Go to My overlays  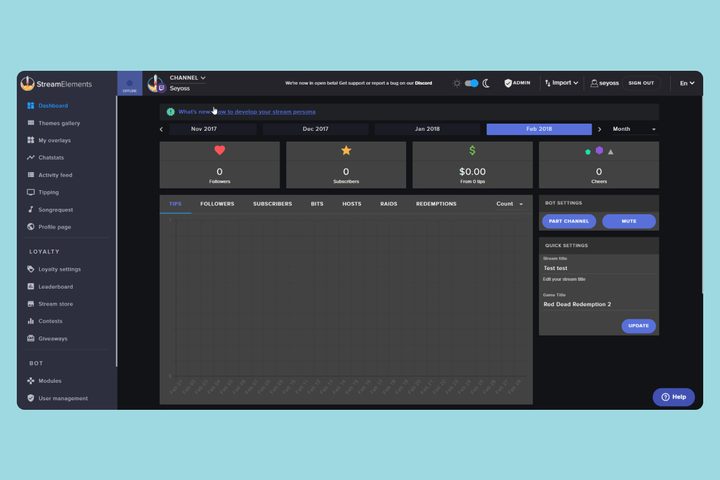pyautogui.click(x=49, y=140)
